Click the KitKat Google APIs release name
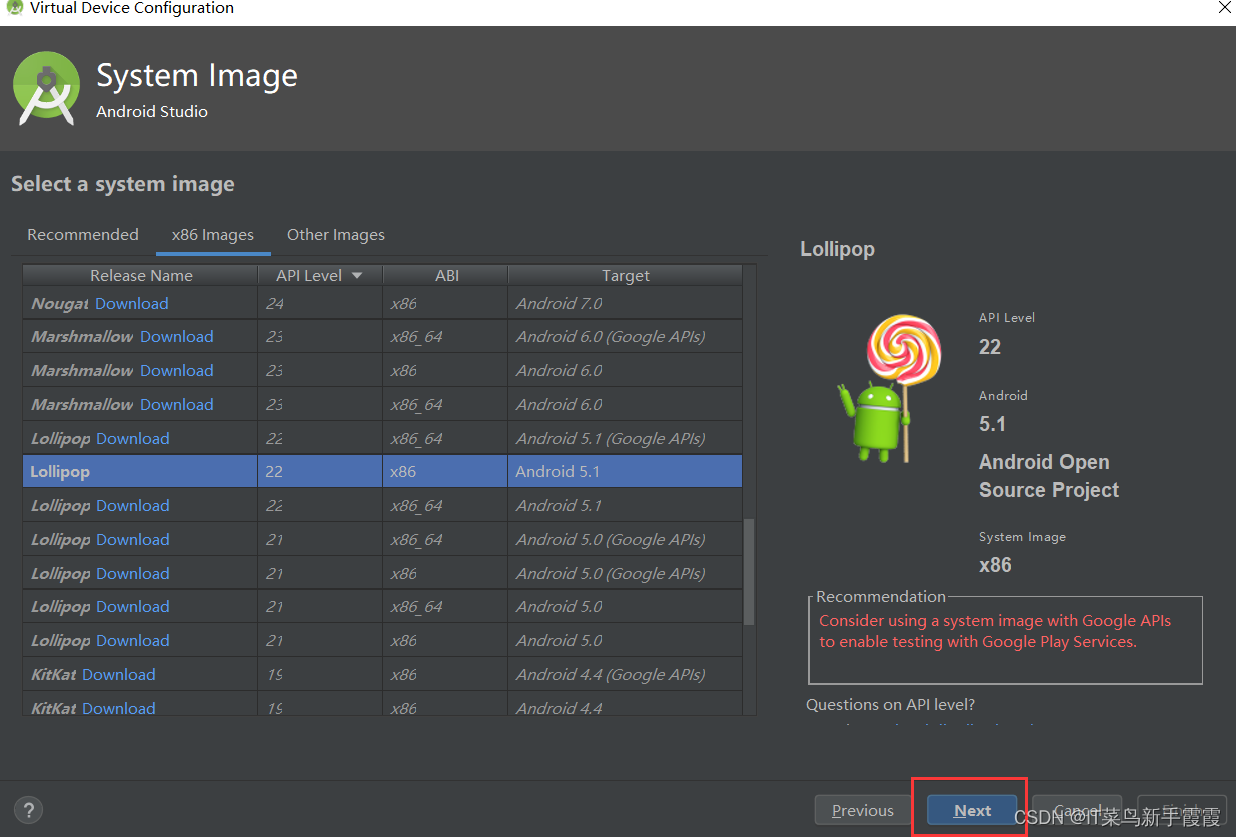Viewport: 1236px width, 837px height. [x=54, y=674]
